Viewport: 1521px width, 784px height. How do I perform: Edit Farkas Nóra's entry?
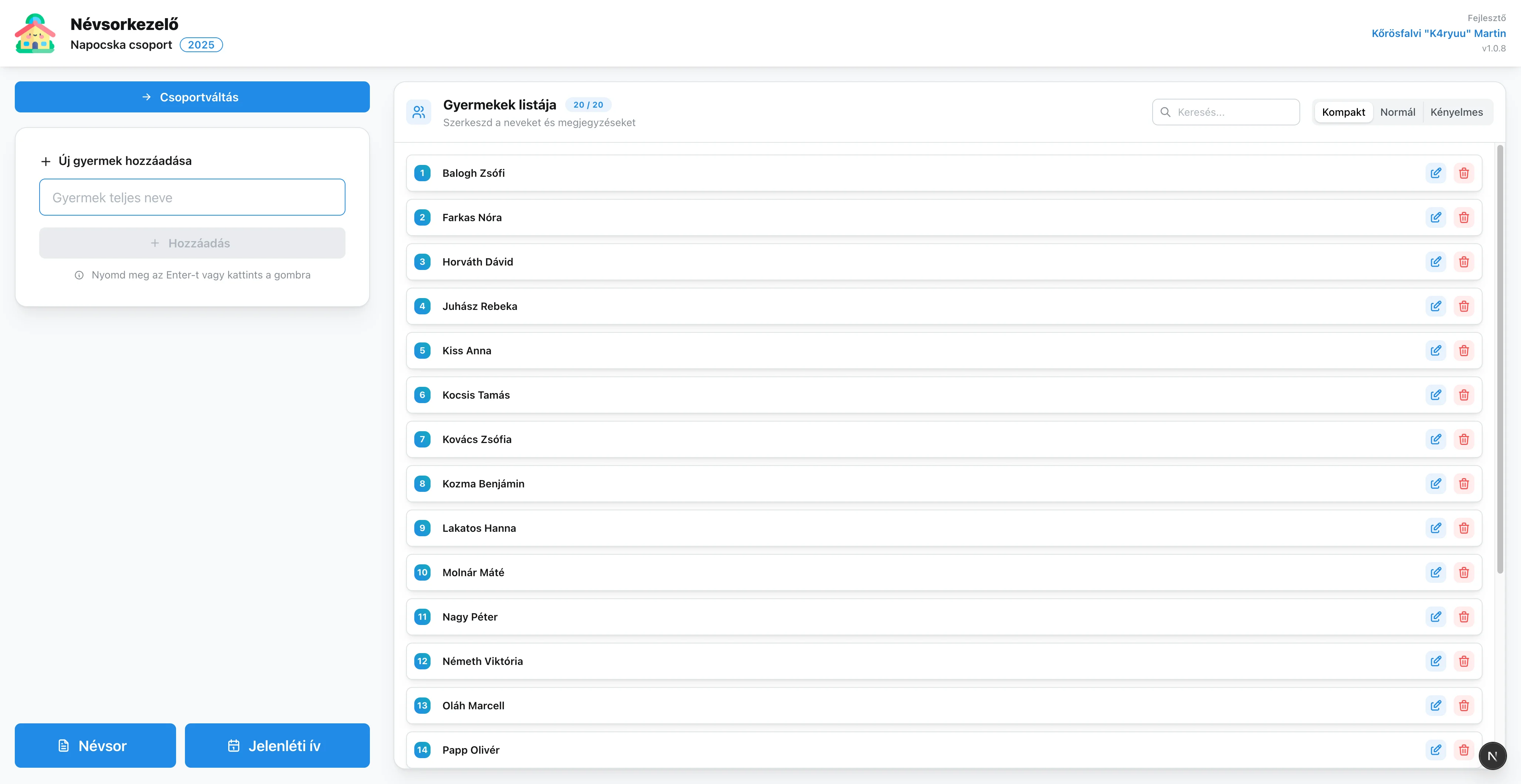[x=1436, y=217]
